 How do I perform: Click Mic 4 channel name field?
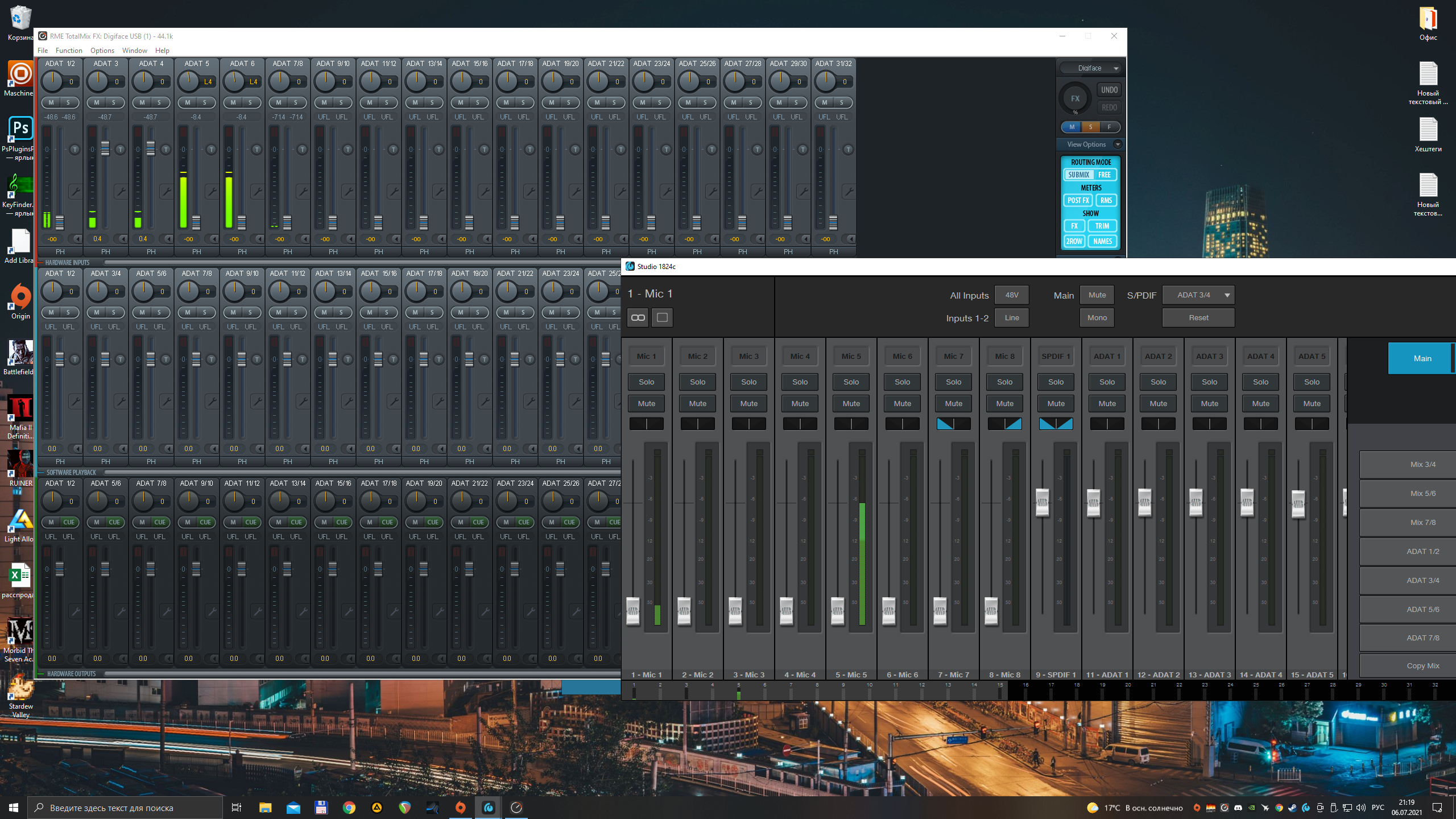(800, 357)
